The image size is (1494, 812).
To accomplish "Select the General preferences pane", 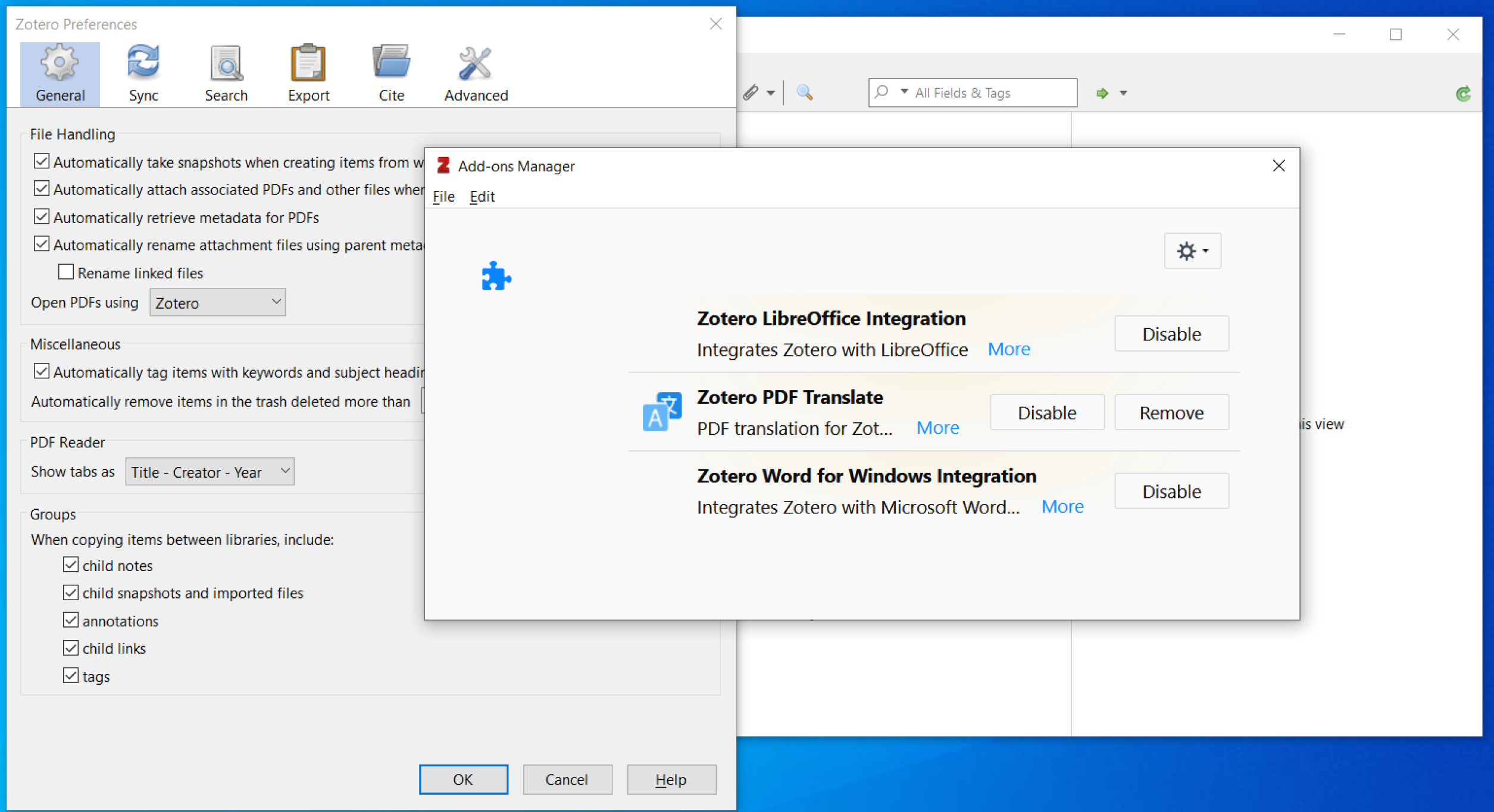I will tap(60, 71).
